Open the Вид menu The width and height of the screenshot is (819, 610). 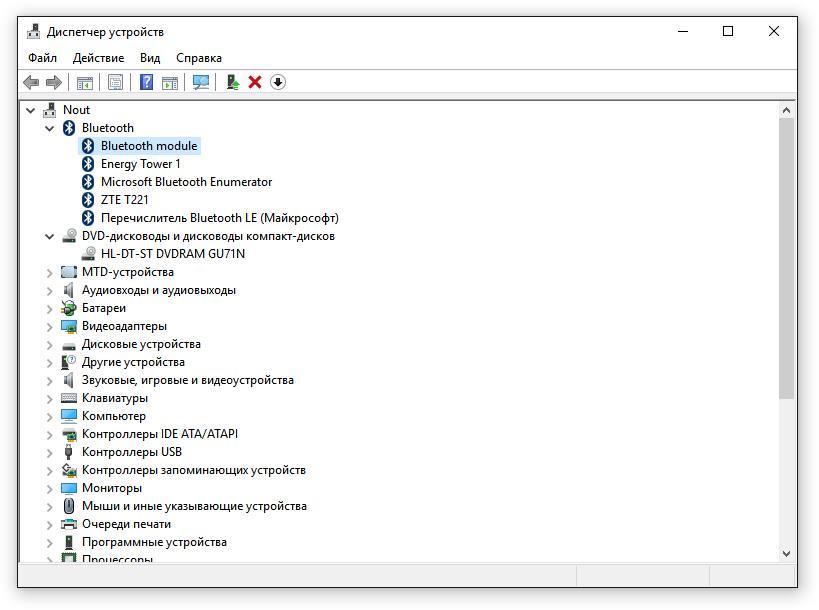(150, 58)
